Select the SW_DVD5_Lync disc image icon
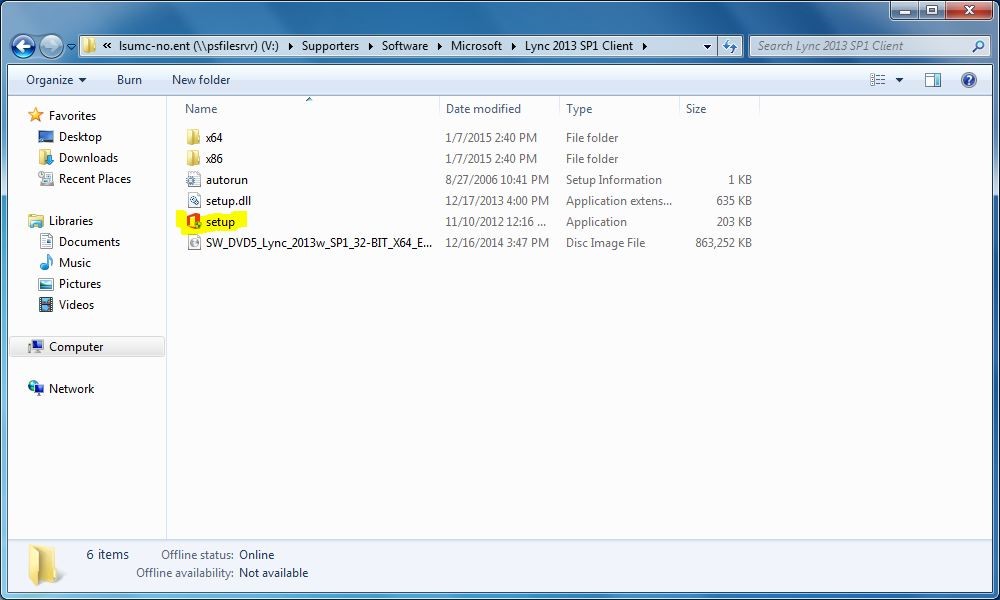This screenshot has width=1000, height=600. (194, 243)
